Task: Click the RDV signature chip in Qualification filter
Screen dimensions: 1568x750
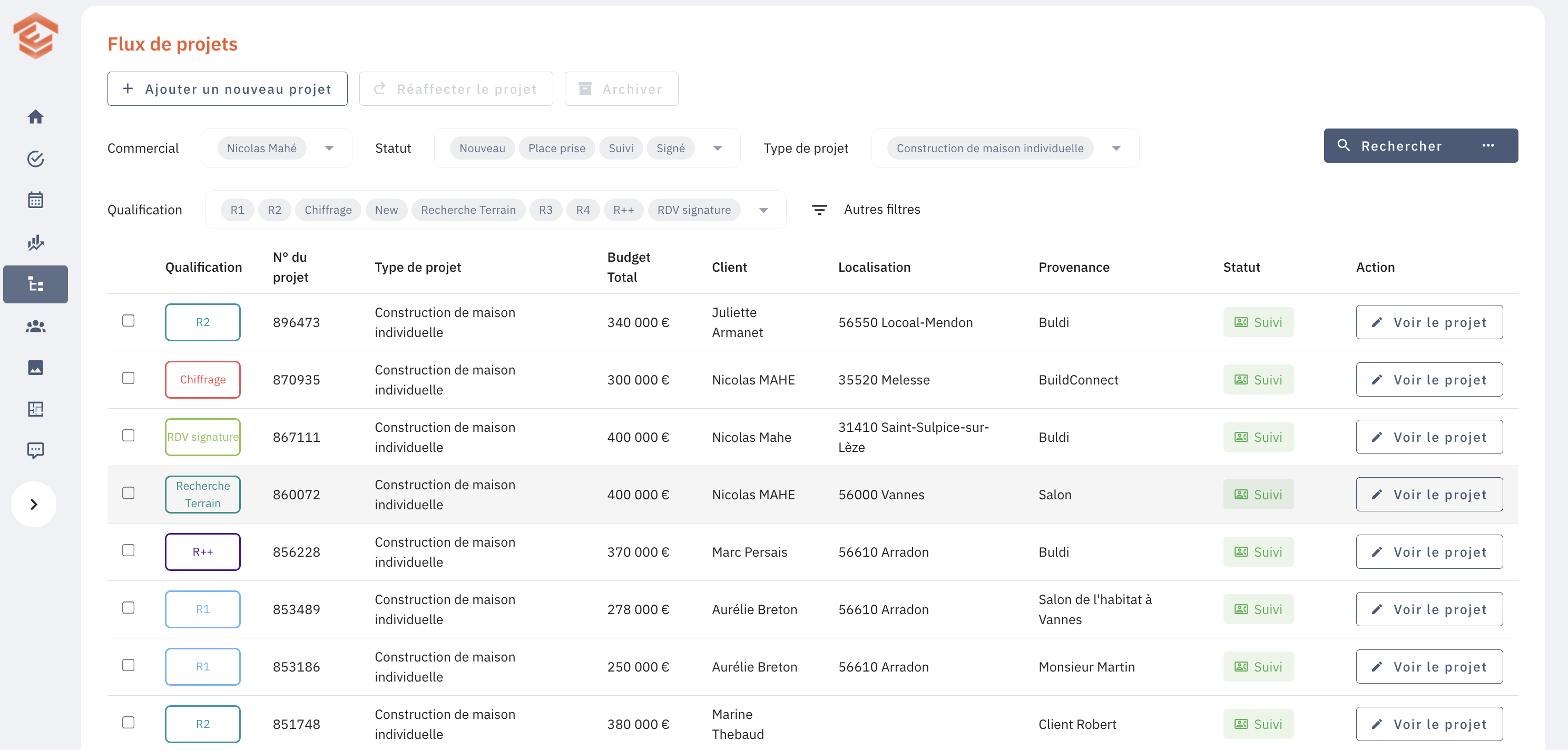Action: 694,210
